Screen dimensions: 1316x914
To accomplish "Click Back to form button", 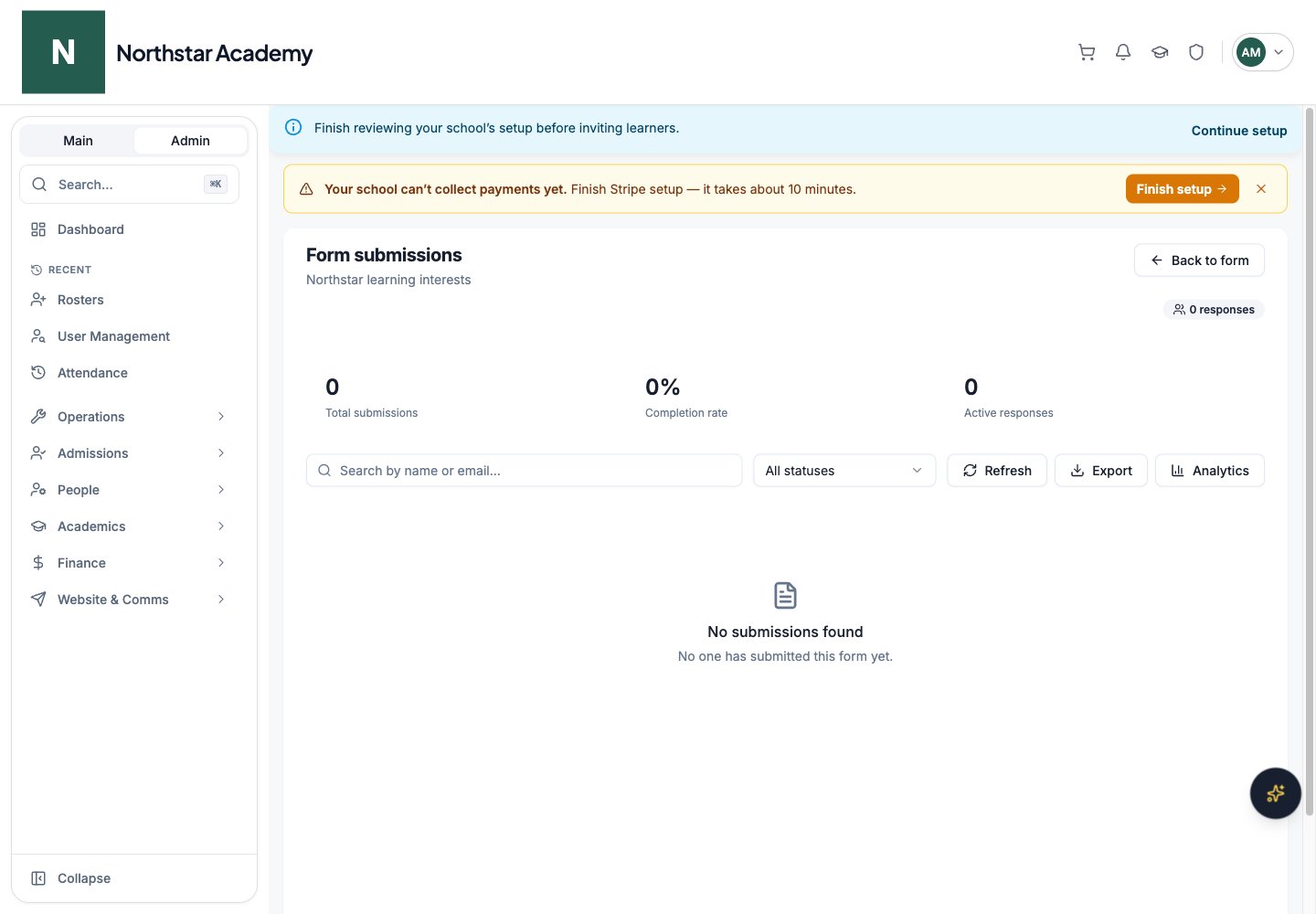I will [x=1199, y=260].
